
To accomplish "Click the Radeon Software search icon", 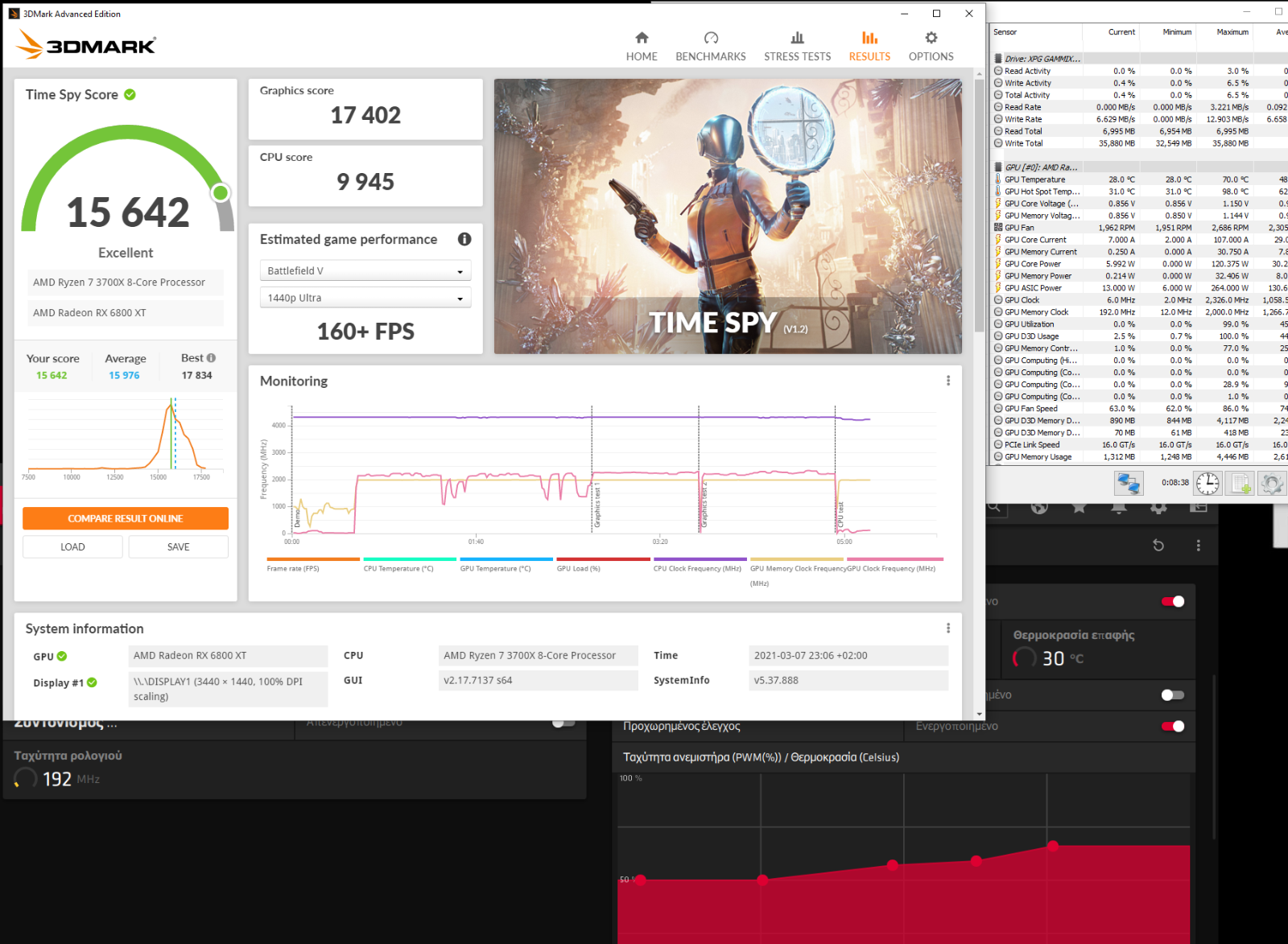I will click(994, 507).
